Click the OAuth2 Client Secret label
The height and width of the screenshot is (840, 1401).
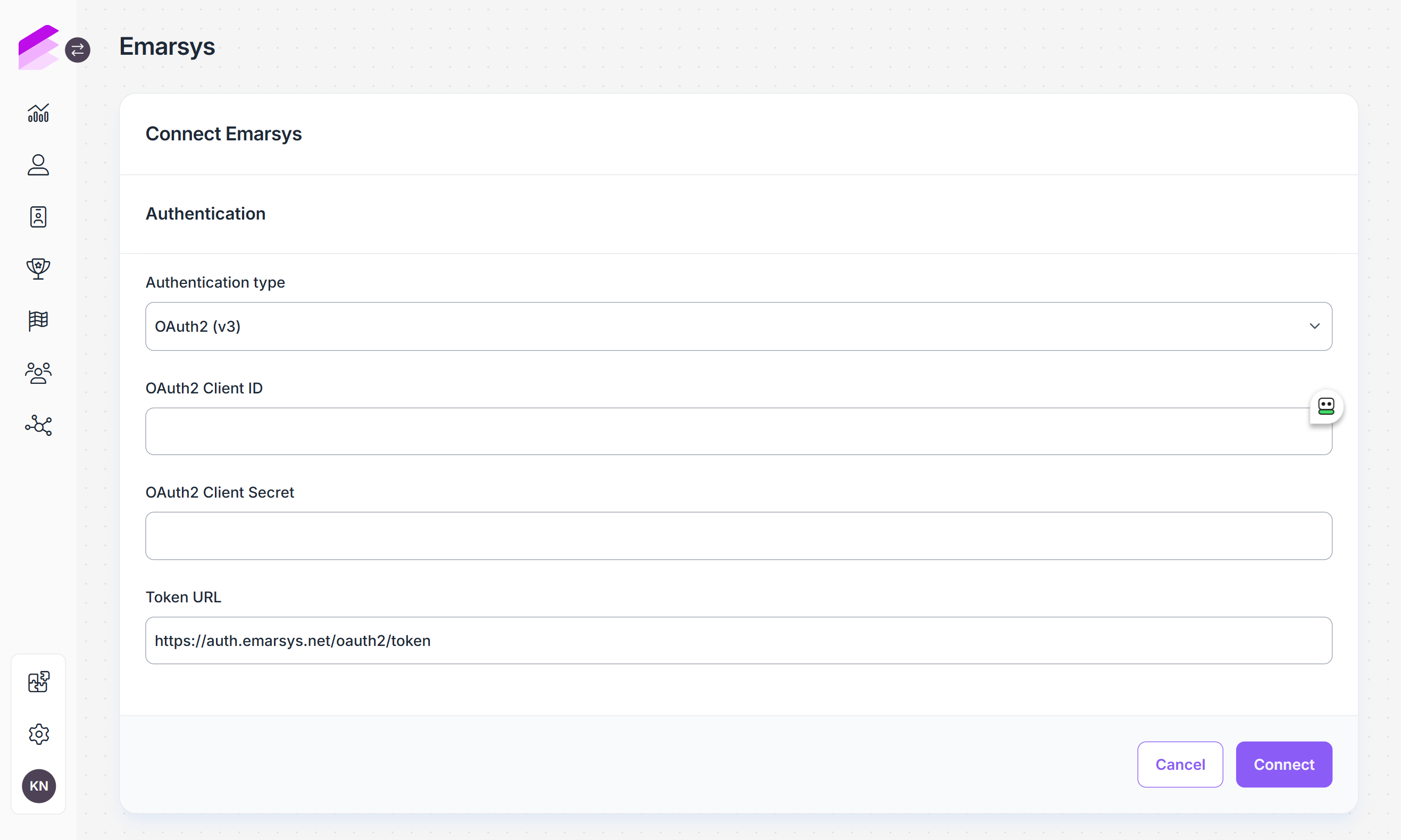click(220, 492)
